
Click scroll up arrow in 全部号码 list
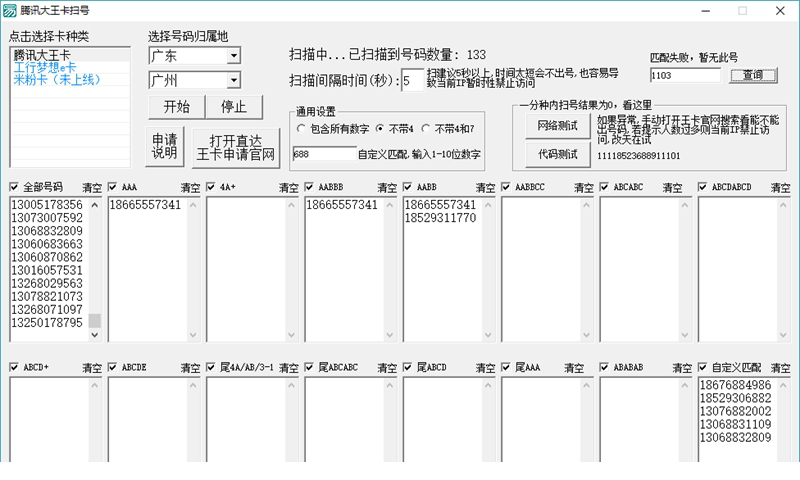click(95, 205)
